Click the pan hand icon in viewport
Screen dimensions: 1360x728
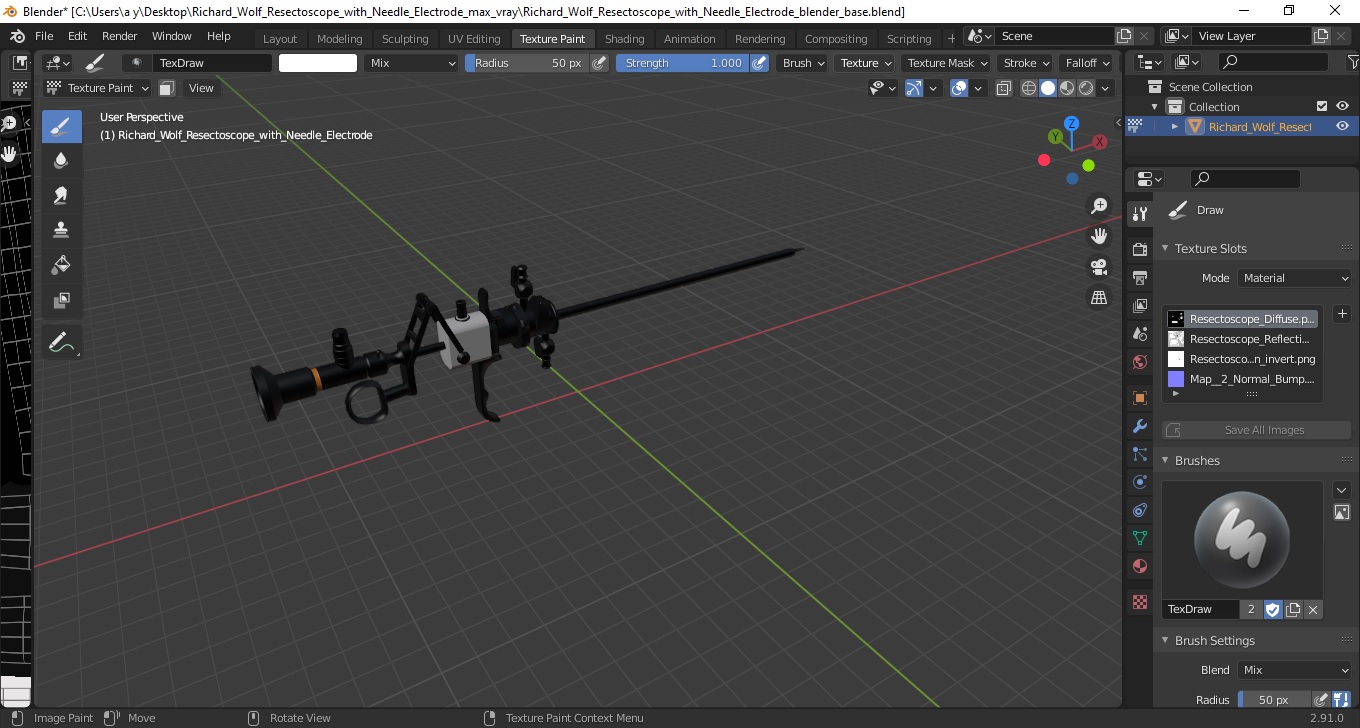tap(1099, 236)
